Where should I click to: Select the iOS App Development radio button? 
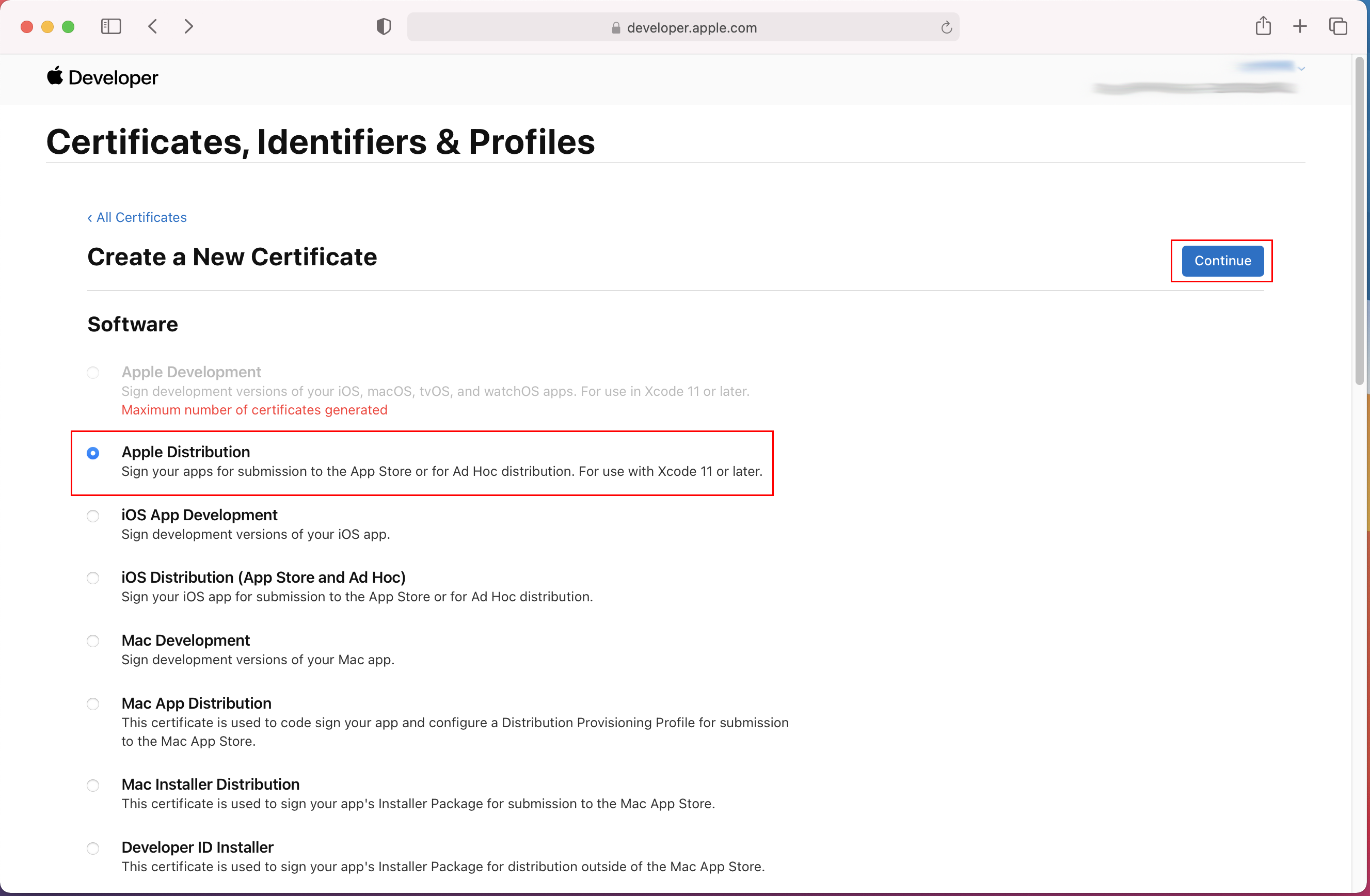coord(93,516)
